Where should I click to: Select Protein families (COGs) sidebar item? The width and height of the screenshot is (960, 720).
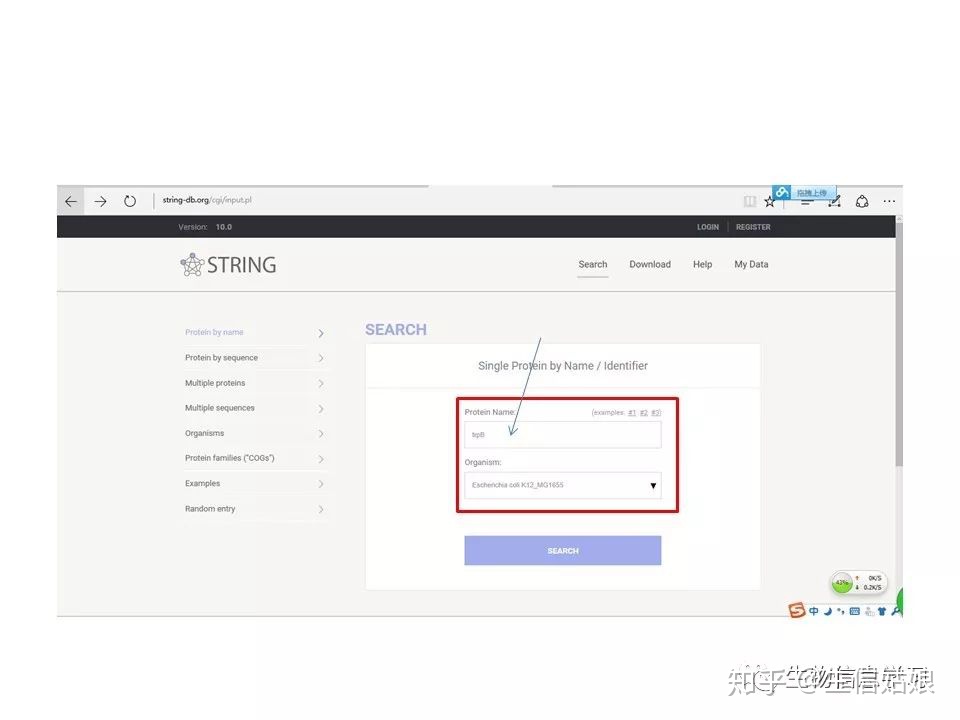click(x=230, y=458)
